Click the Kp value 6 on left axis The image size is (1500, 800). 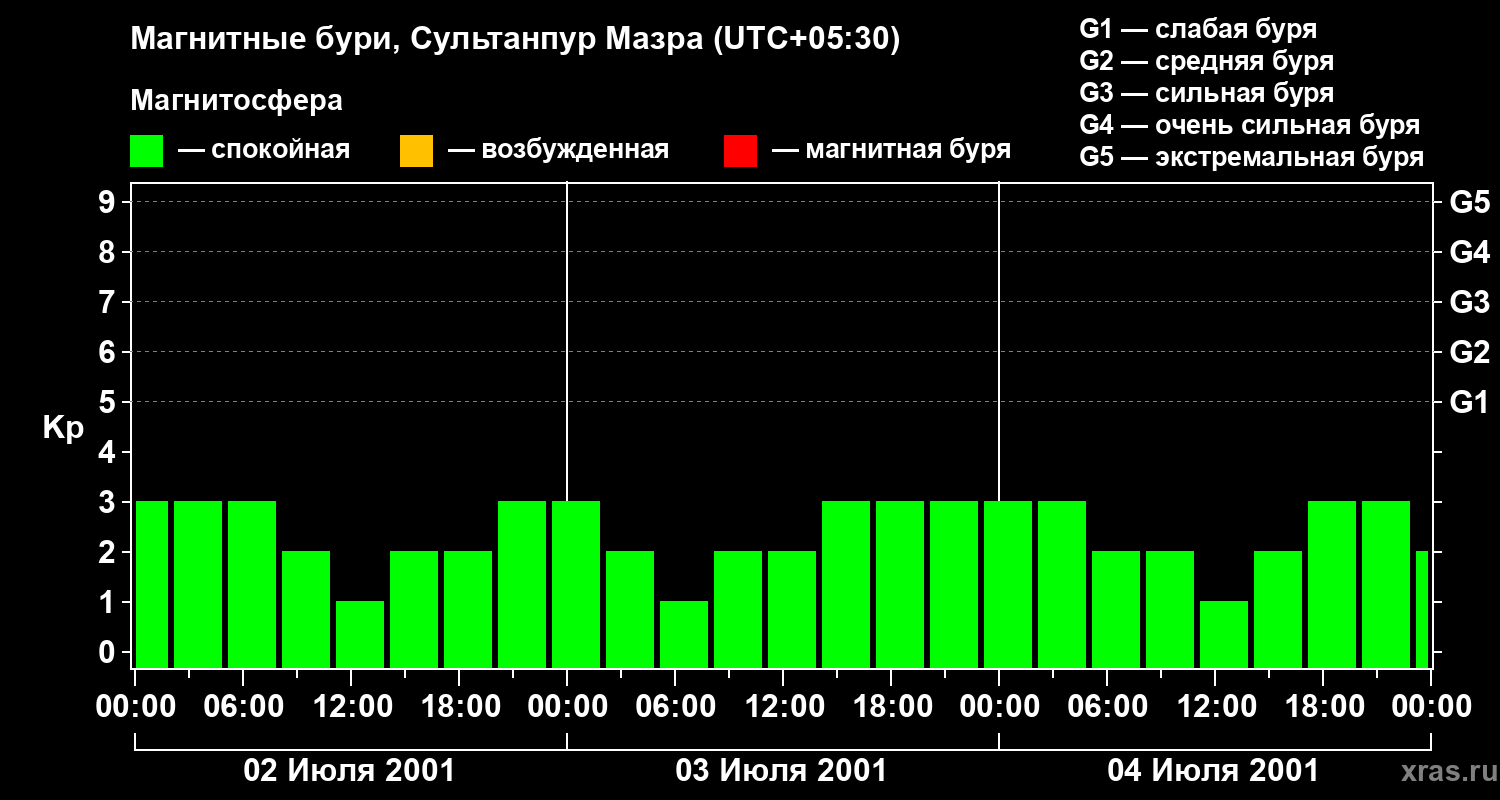[109, 352]
